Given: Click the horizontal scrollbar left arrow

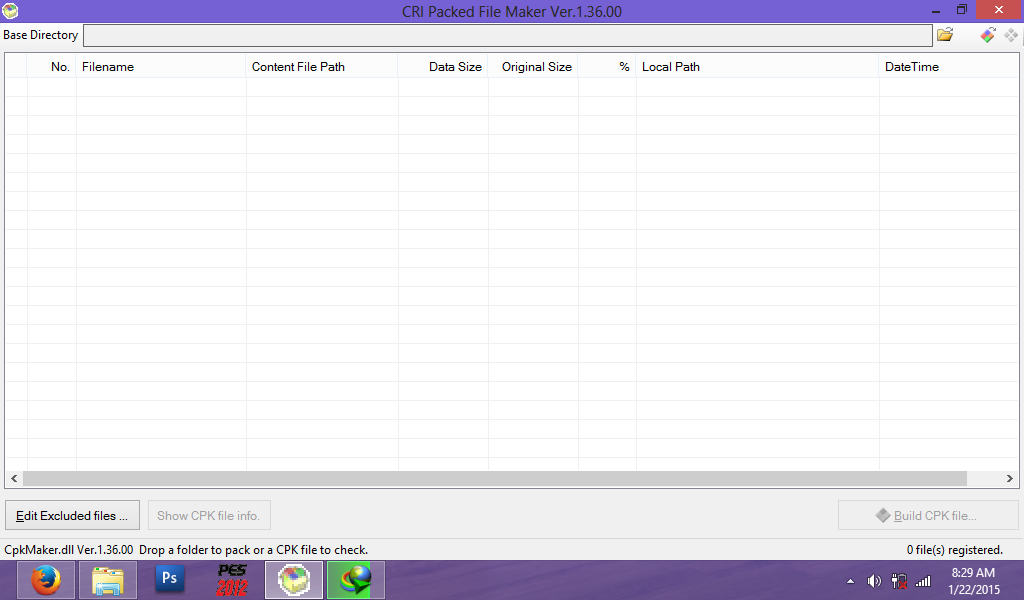Looking at the screenshot, I should pyautogui.click(x=14, y=479).
